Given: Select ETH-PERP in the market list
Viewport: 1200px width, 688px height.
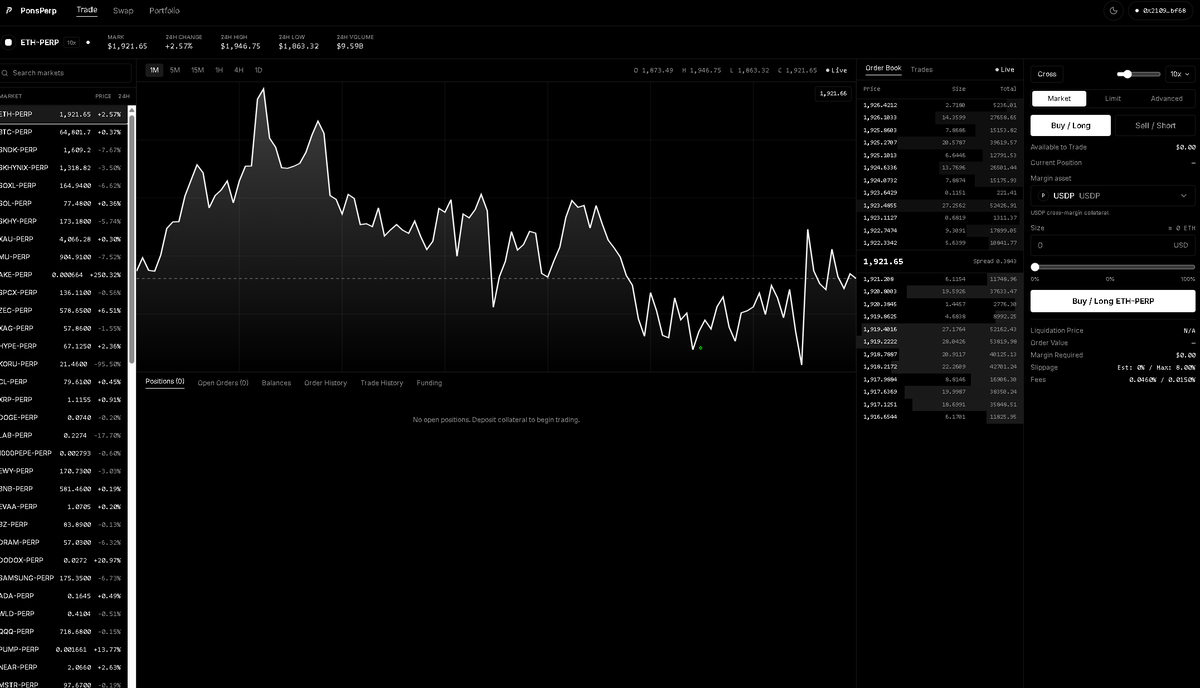Looking at the screenshot, I should coord(64,114).
